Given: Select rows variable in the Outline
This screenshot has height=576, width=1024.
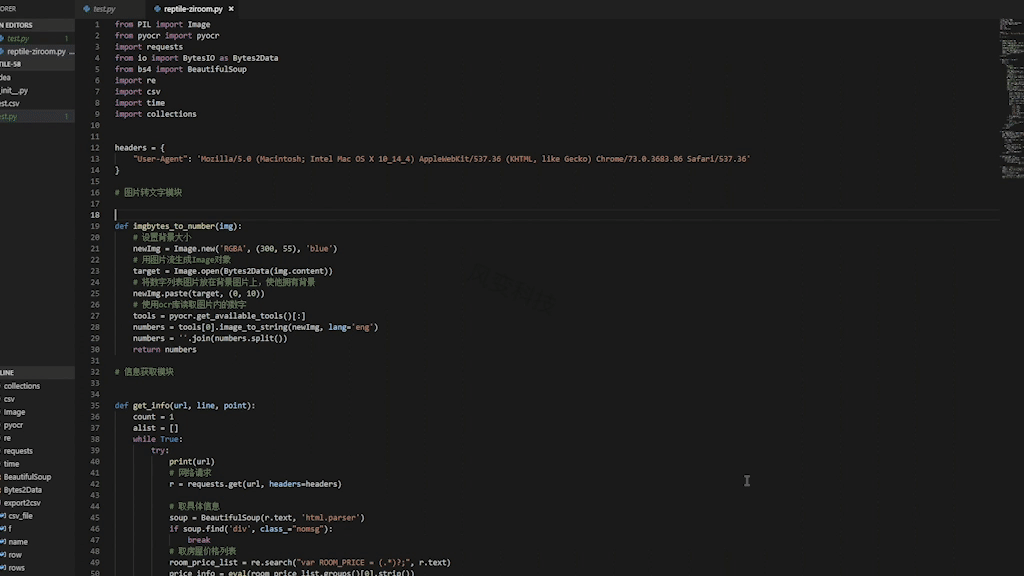Looking at the screenshot, I should (x=16, y=568).
